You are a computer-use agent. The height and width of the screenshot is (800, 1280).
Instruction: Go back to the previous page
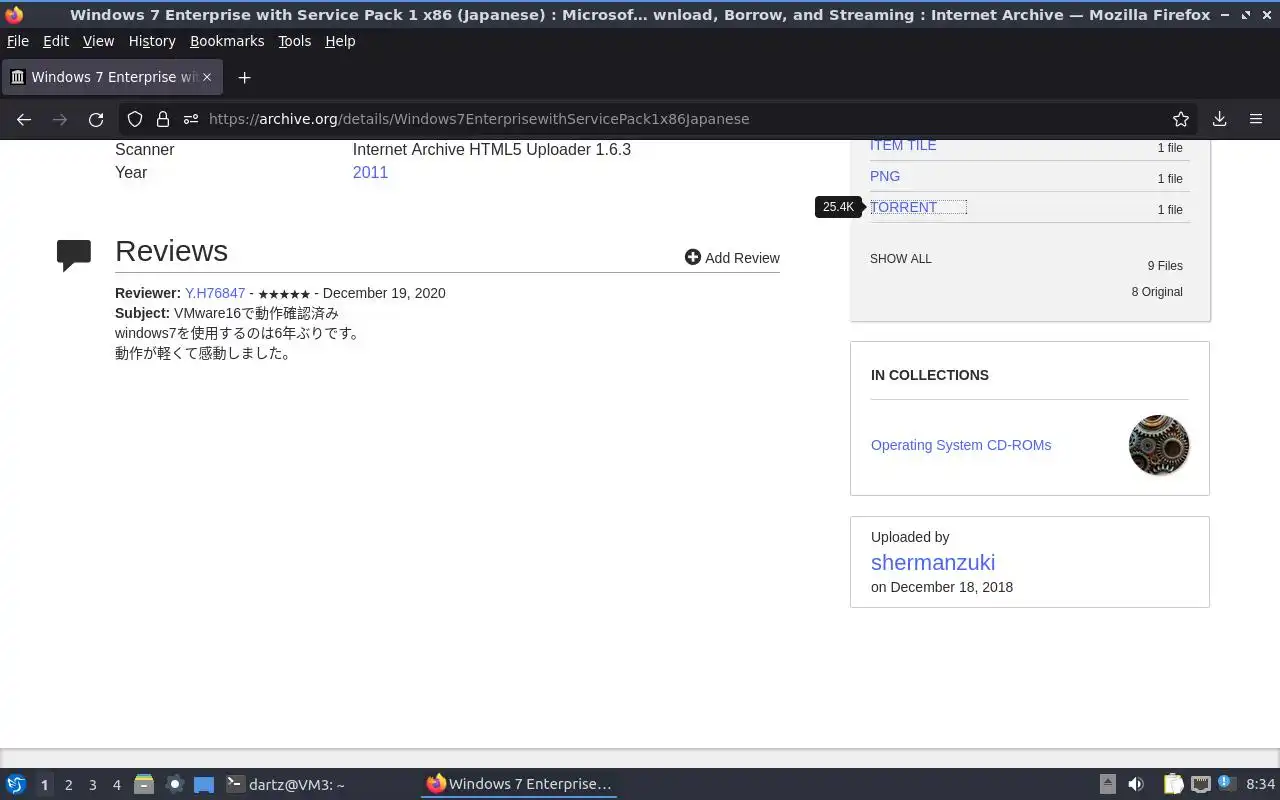click(24, 119)
